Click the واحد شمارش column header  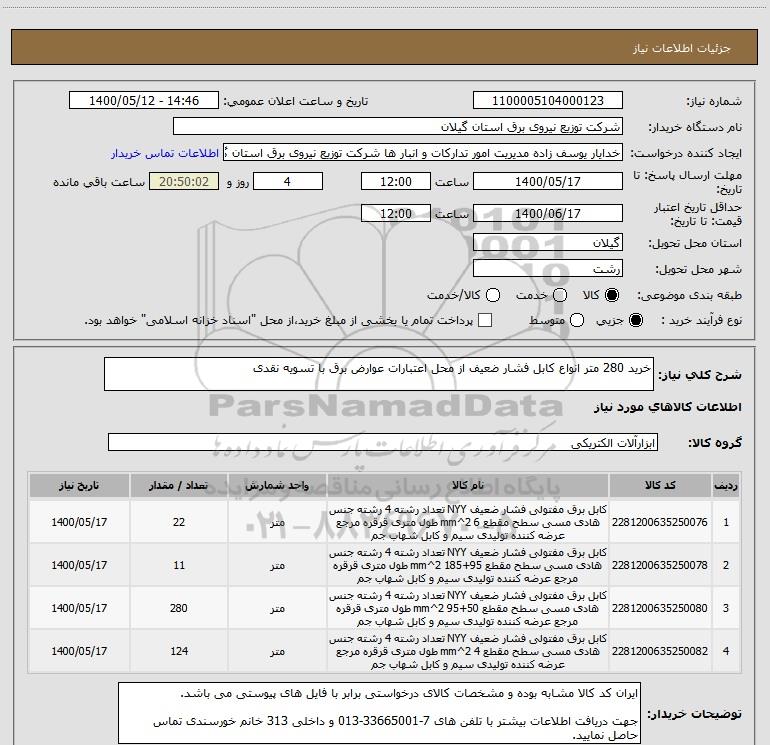click(277, 485)
